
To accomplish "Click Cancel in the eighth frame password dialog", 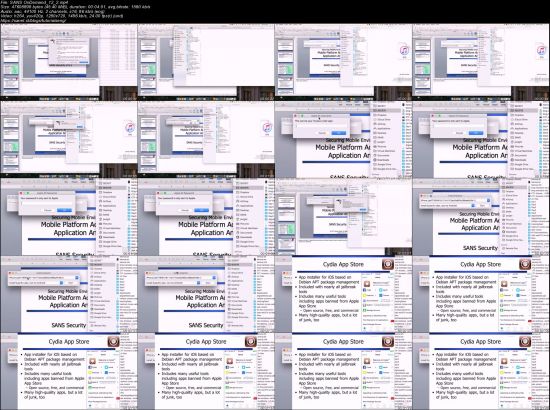I will 459,133.
